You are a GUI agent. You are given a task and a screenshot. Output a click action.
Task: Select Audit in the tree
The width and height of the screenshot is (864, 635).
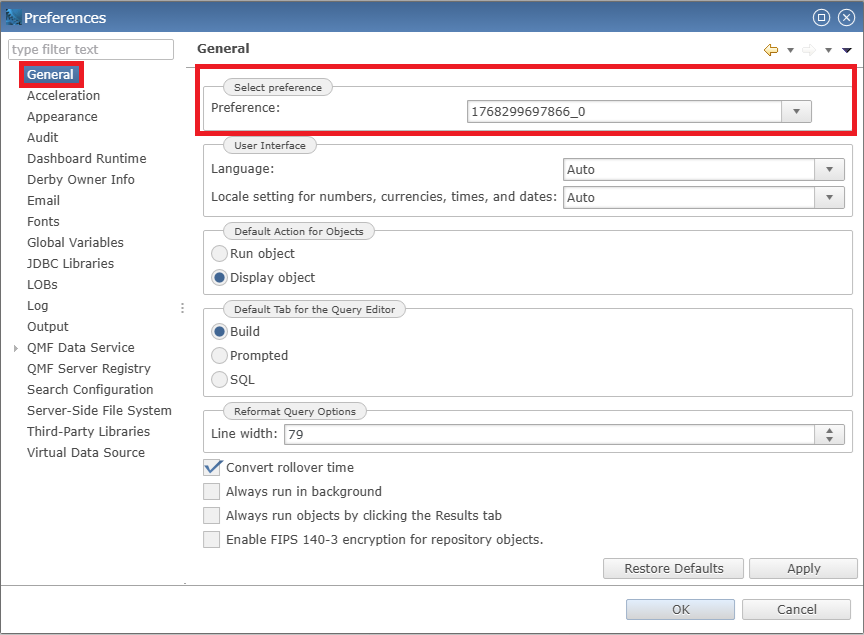click(42, 138)
